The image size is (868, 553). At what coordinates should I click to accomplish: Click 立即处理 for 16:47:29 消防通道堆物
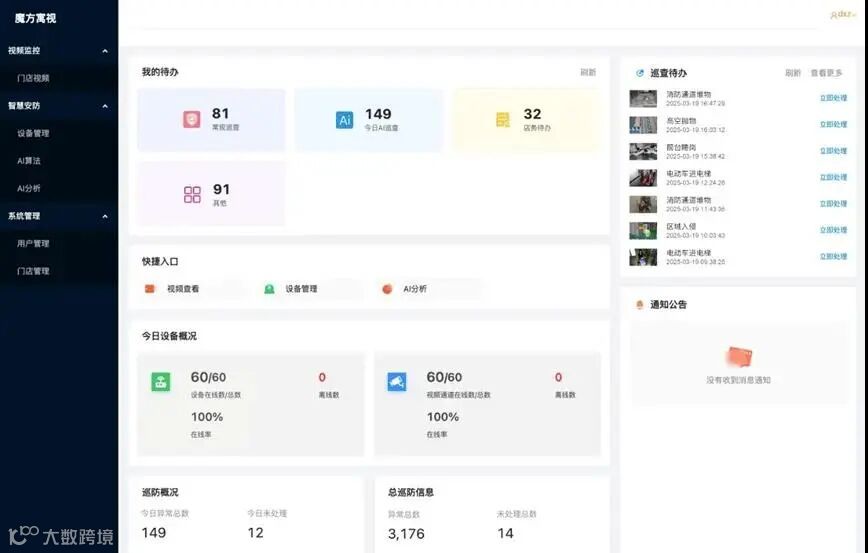tap(833, 98)
